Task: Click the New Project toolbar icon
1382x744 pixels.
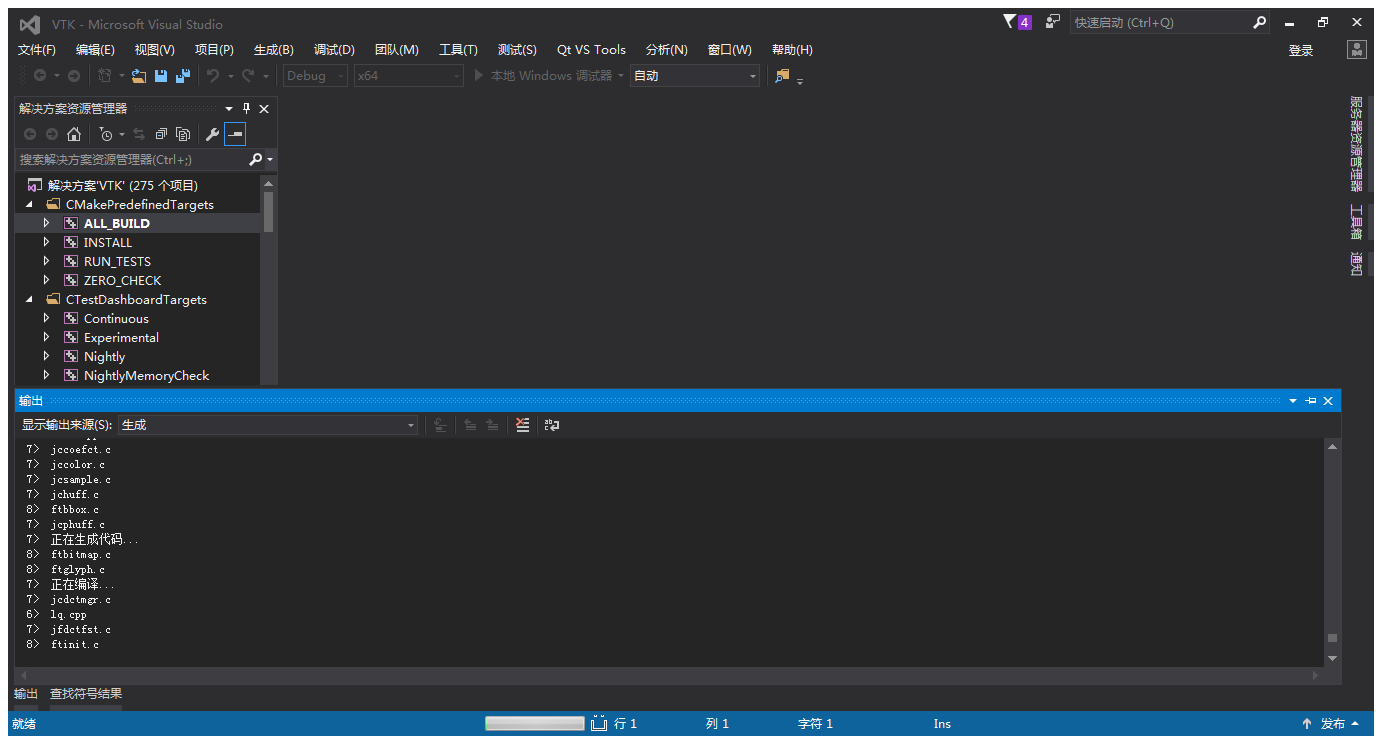Action: click(x=104, y=75)
